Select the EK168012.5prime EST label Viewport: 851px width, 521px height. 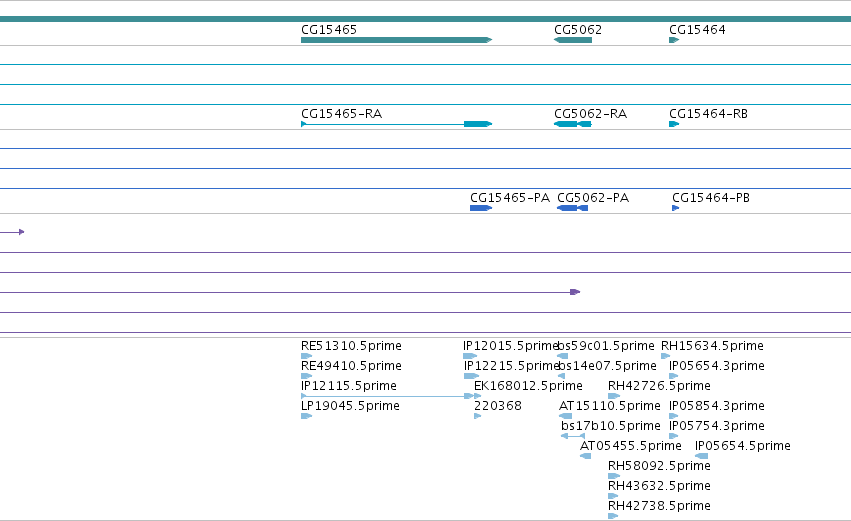[x=528, y=386]
